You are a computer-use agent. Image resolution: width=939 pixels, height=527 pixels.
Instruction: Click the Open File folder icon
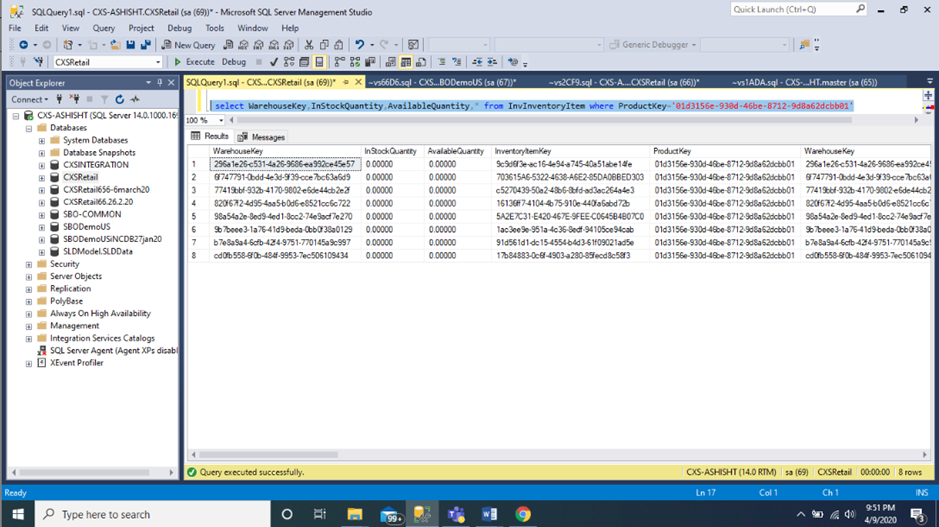115,45
